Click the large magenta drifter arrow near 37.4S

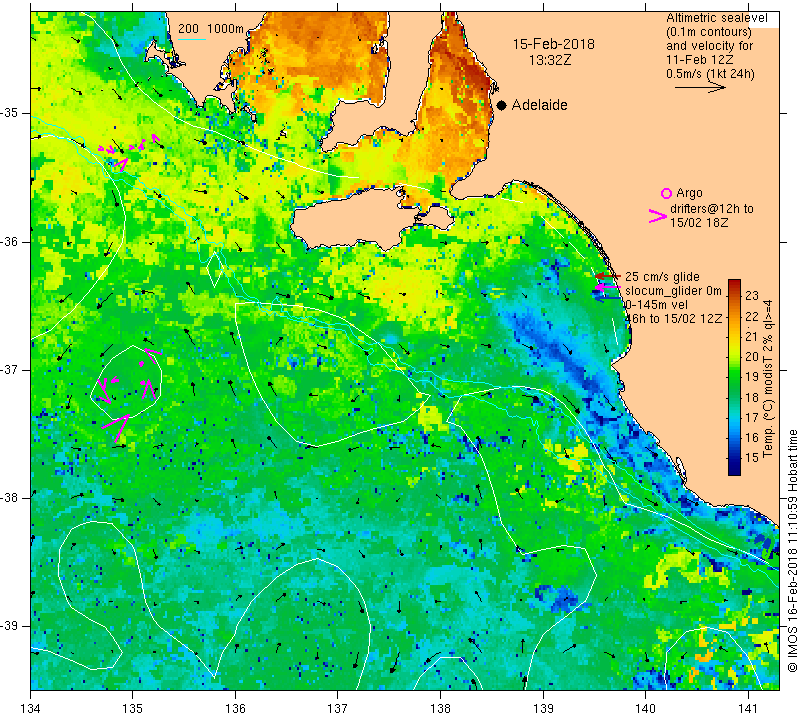(x=116, y=428)
